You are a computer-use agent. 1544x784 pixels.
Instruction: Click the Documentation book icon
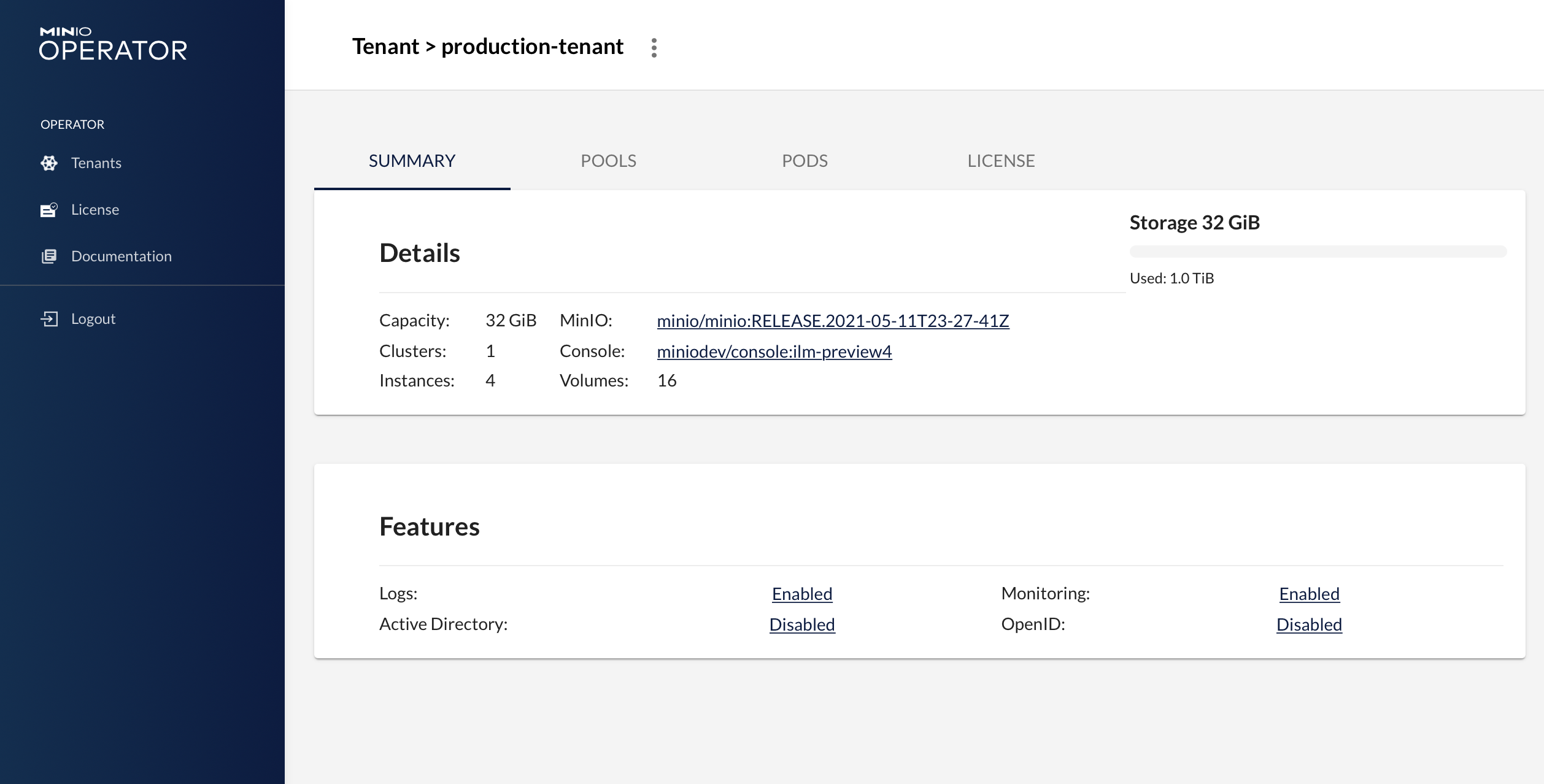click(49, 256)
